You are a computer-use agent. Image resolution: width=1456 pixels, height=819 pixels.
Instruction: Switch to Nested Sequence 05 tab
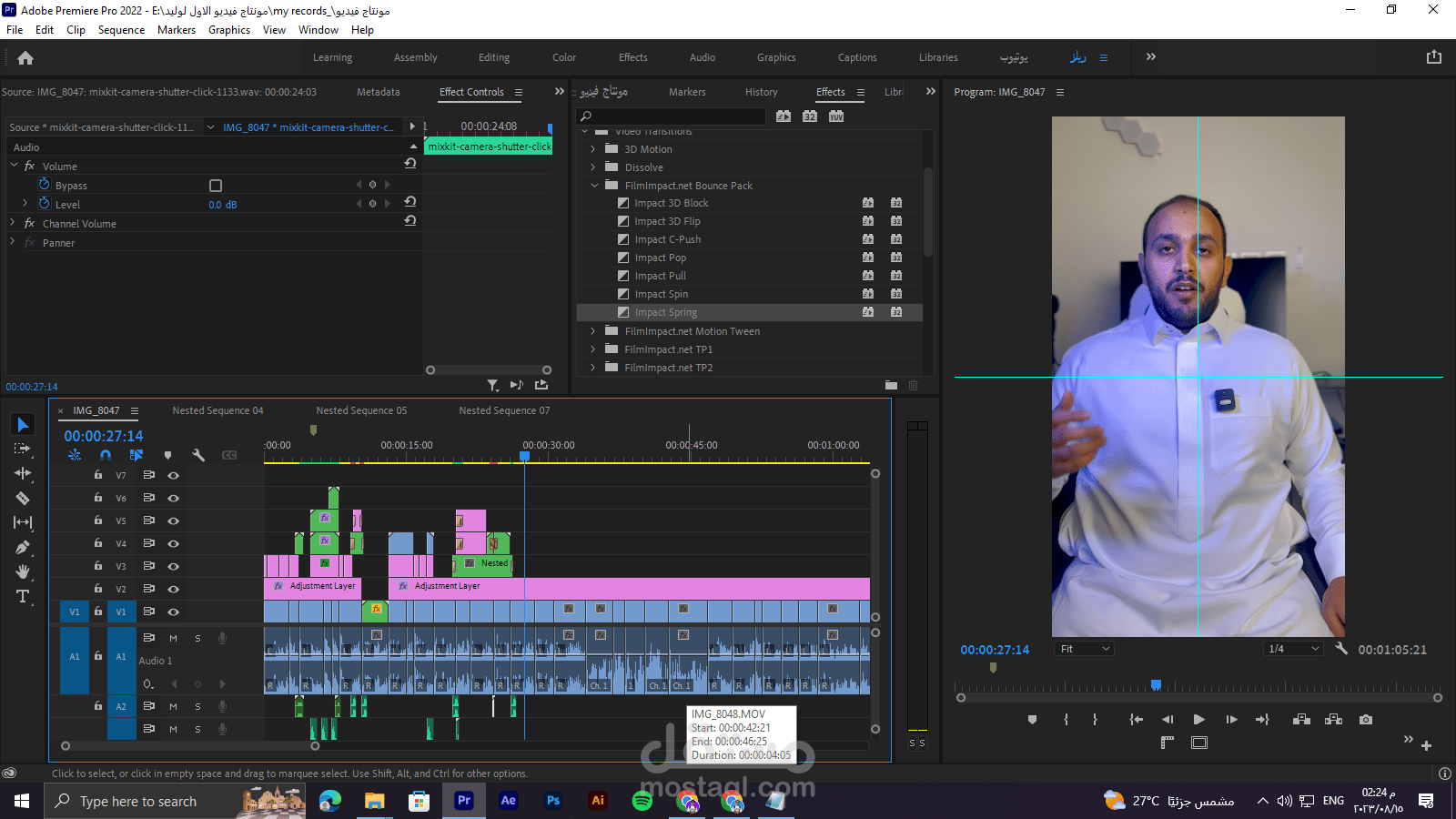click(x=361, y=410)
